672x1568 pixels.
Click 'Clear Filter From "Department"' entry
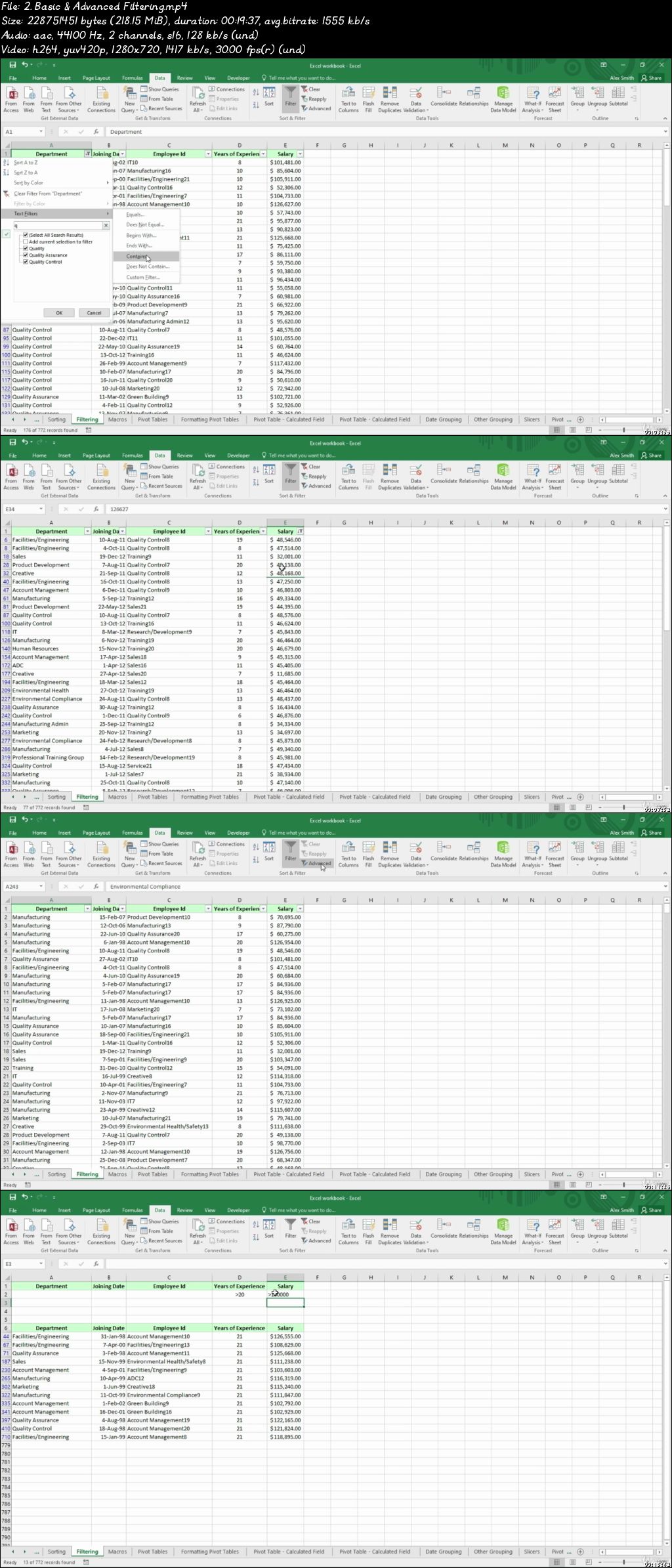pos(48,194)
